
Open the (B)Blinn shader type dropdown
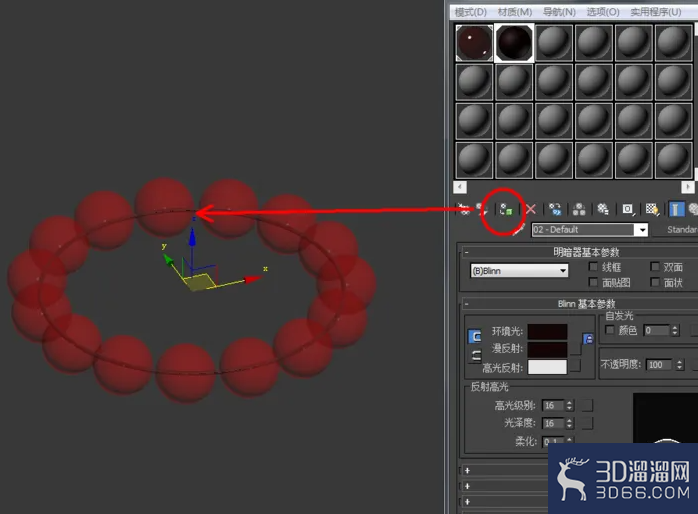(563, 271)
